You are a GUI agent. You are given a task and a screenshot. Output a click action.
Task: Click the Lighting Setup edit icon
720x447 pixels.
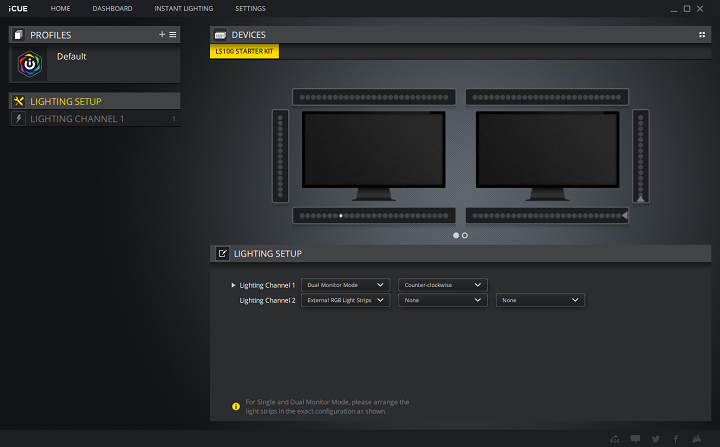point(222,254)
